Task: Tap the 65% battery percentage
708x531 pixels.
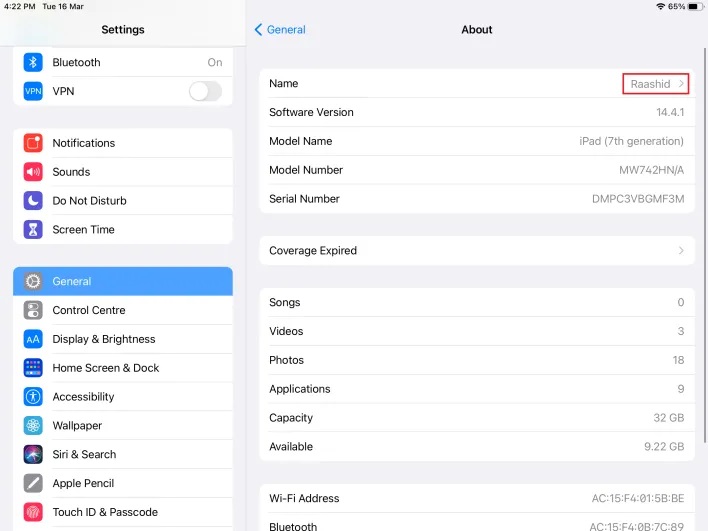Action: 676,6
